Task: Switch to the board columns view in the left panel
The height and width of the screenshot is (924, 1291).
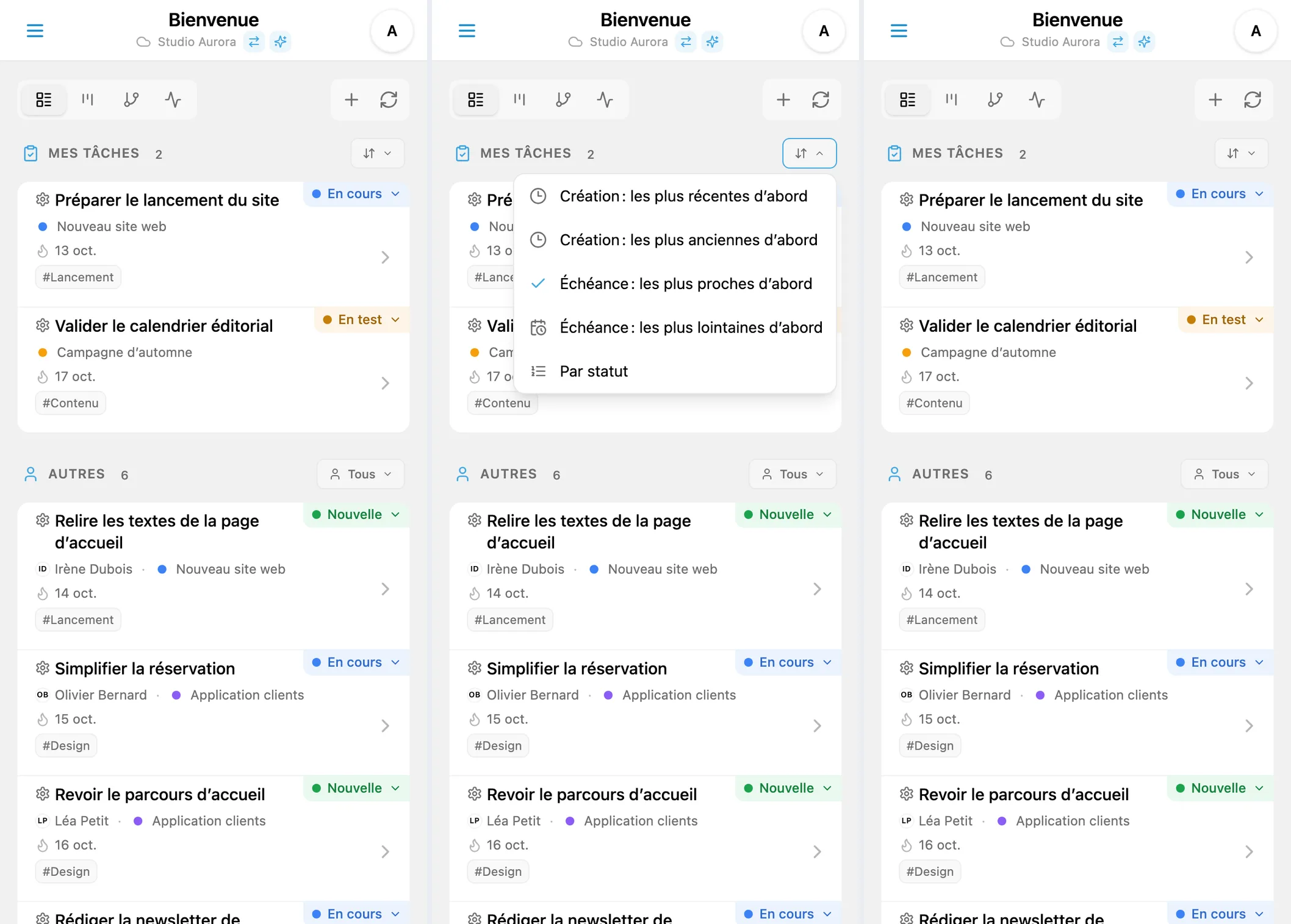Action: tap(88, 99)
